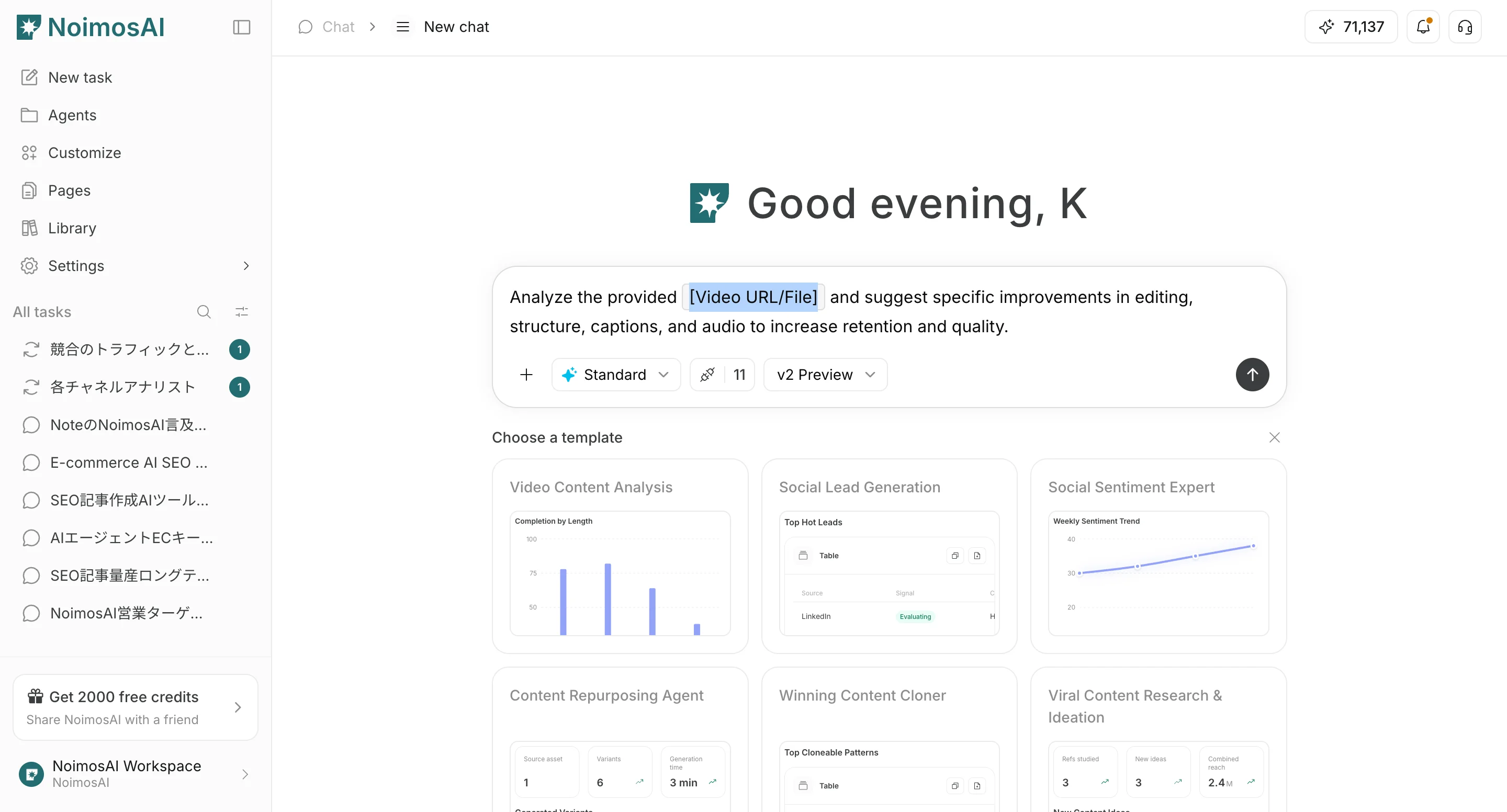Select the Social Lead Generation template
Screen dimensions: 1507x812
tap(889, 556)
